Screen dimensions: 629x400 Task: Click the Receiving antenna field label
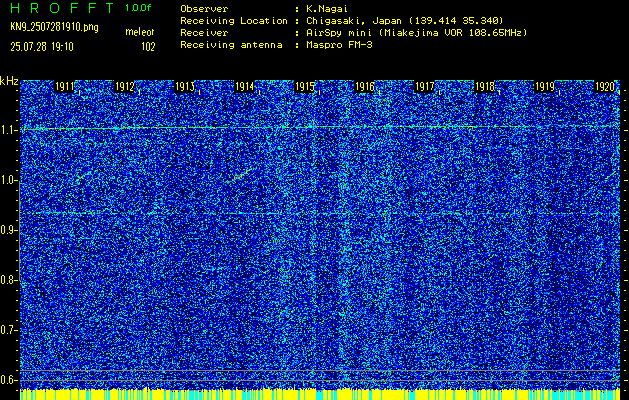tap(231, 45)
